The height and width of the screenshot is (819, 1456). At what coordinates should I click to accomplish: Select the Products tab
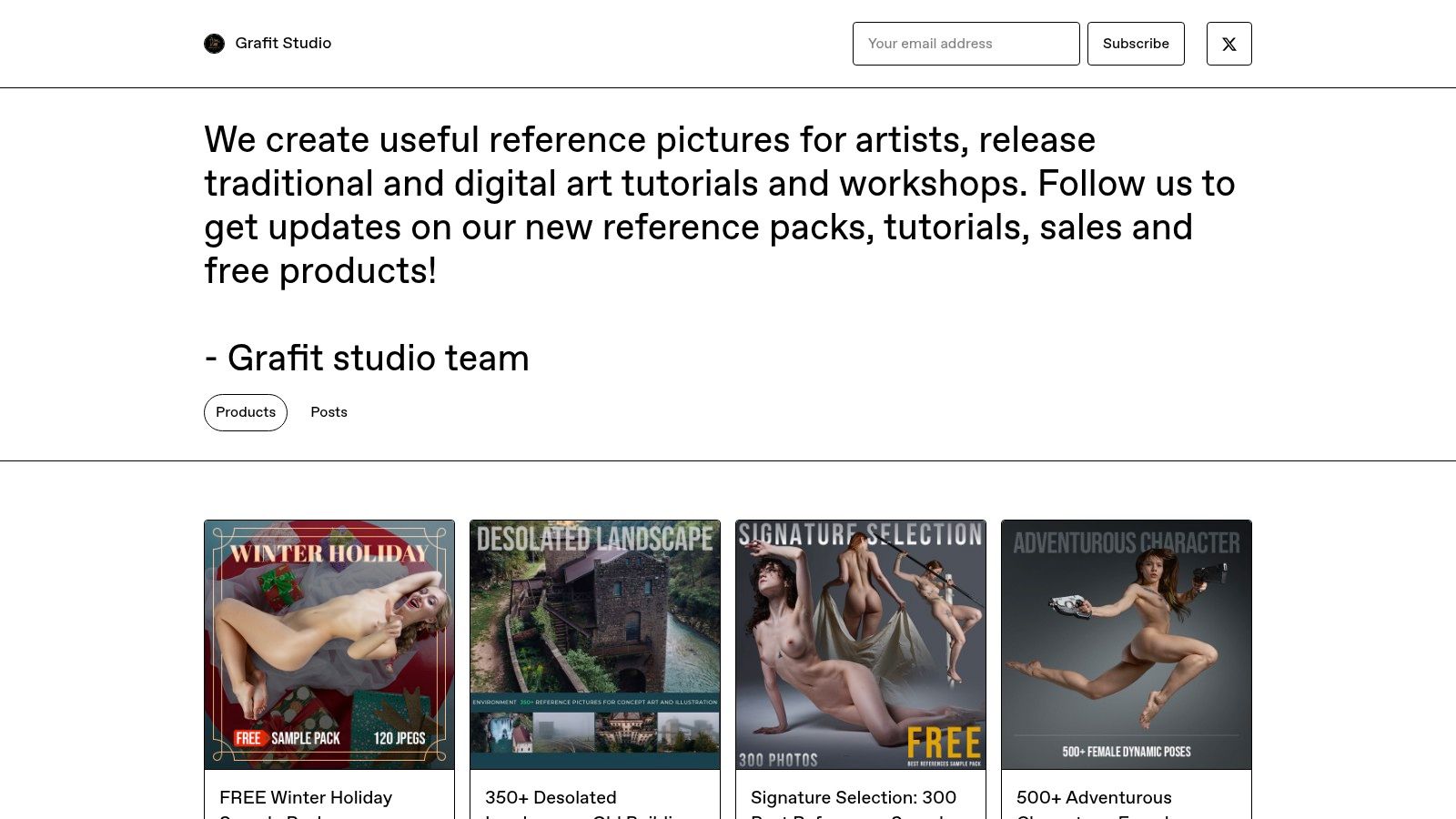246,412
